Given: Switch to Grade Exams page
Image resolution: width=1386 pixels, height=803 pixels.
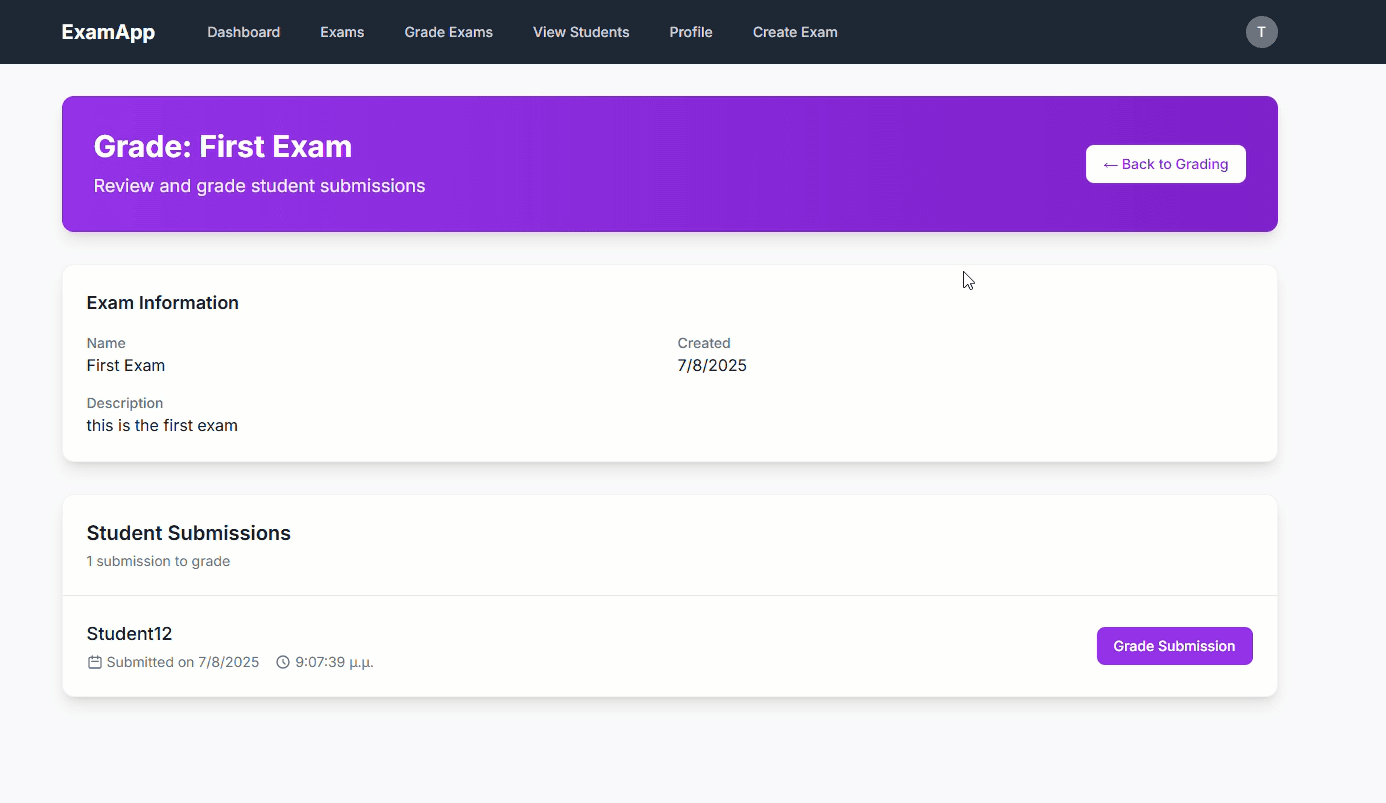Looking at the screenshot, I should coord(449,32).
